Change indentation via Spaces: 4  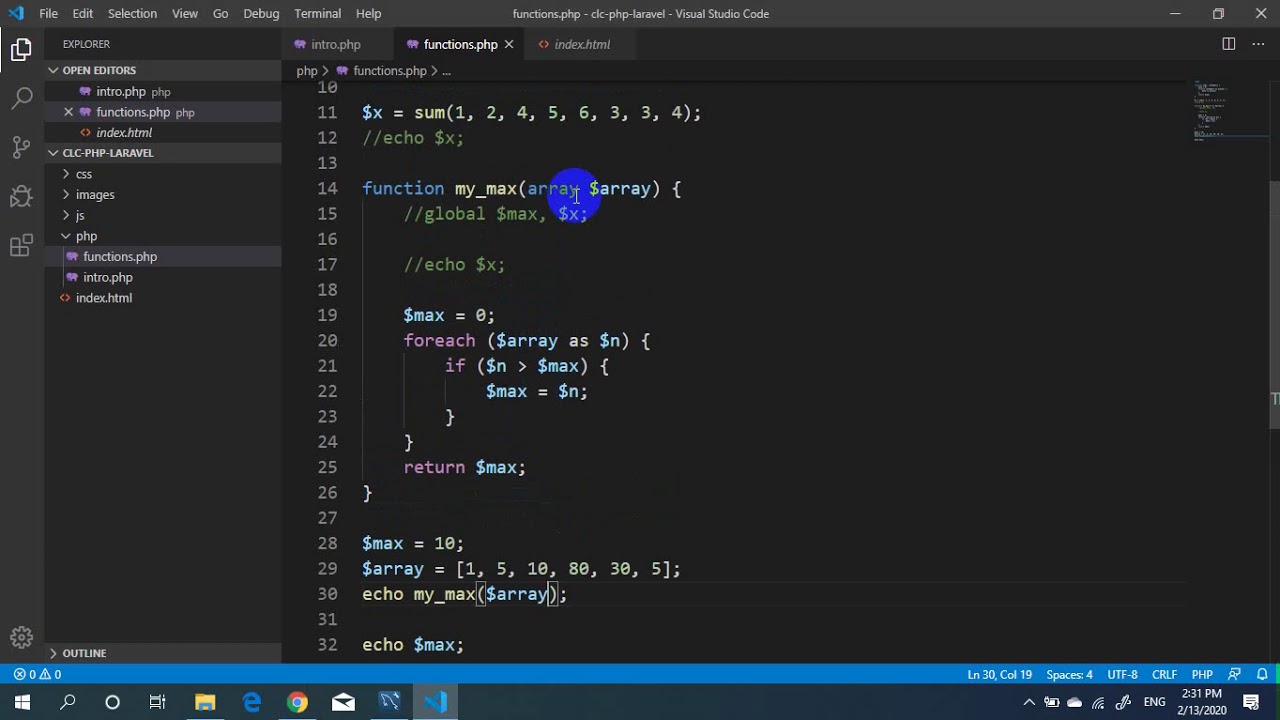1069,674
